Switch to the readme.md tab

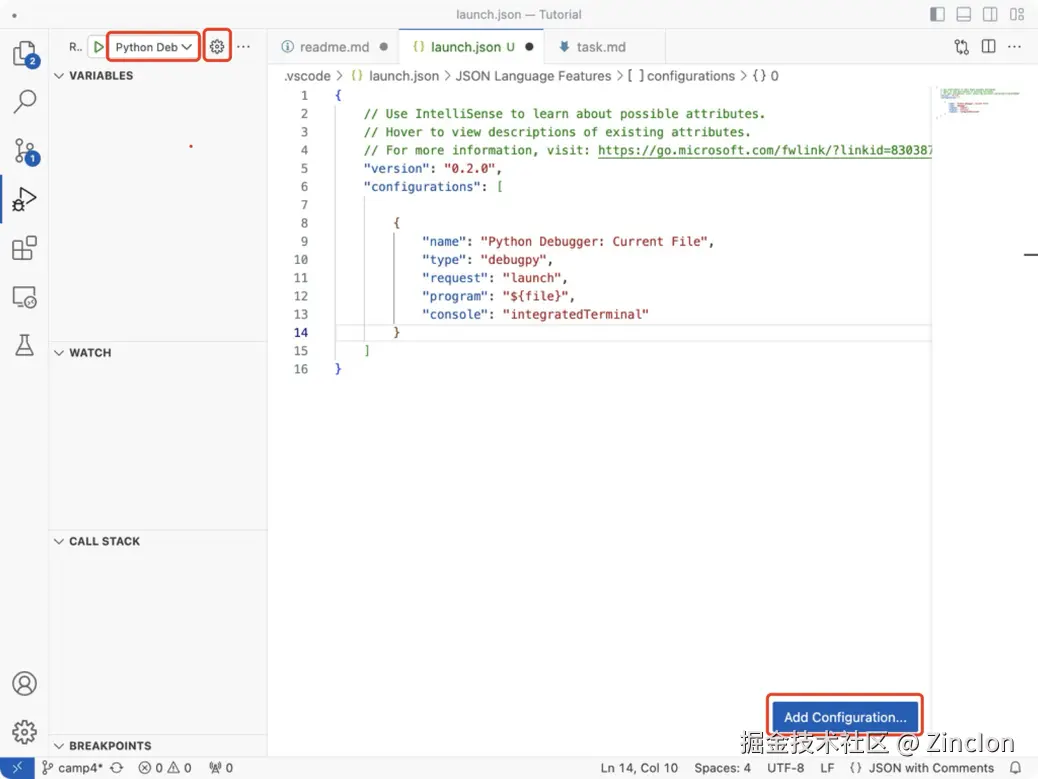(334, 47)
